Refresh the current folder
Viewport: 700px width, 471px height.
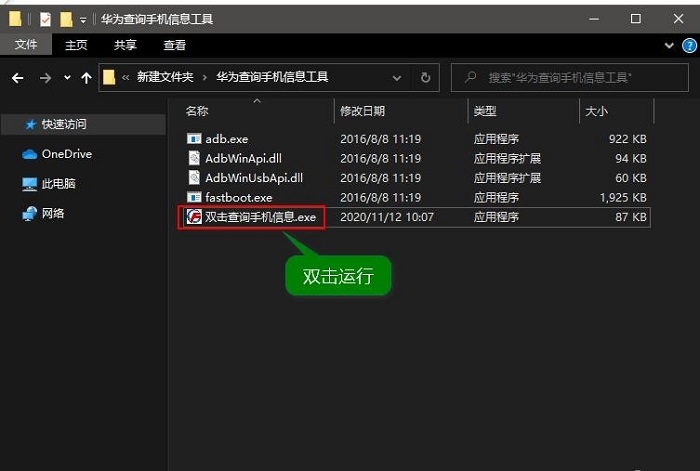tap(425, 78)
